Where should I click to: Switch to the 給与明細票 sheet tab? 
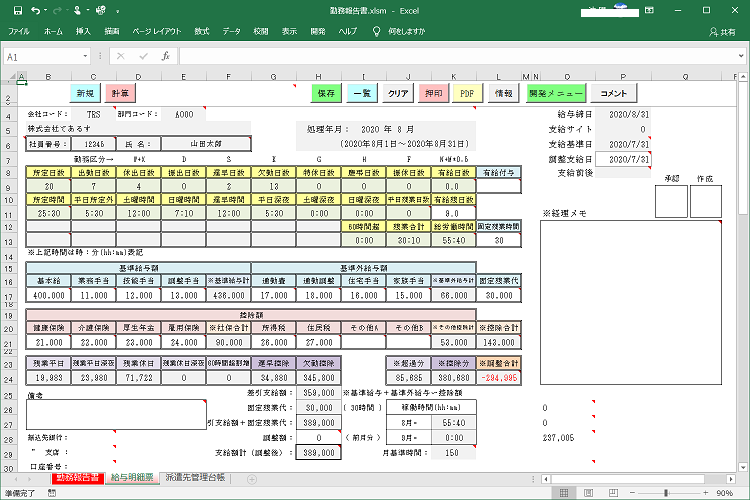(133, 479)
